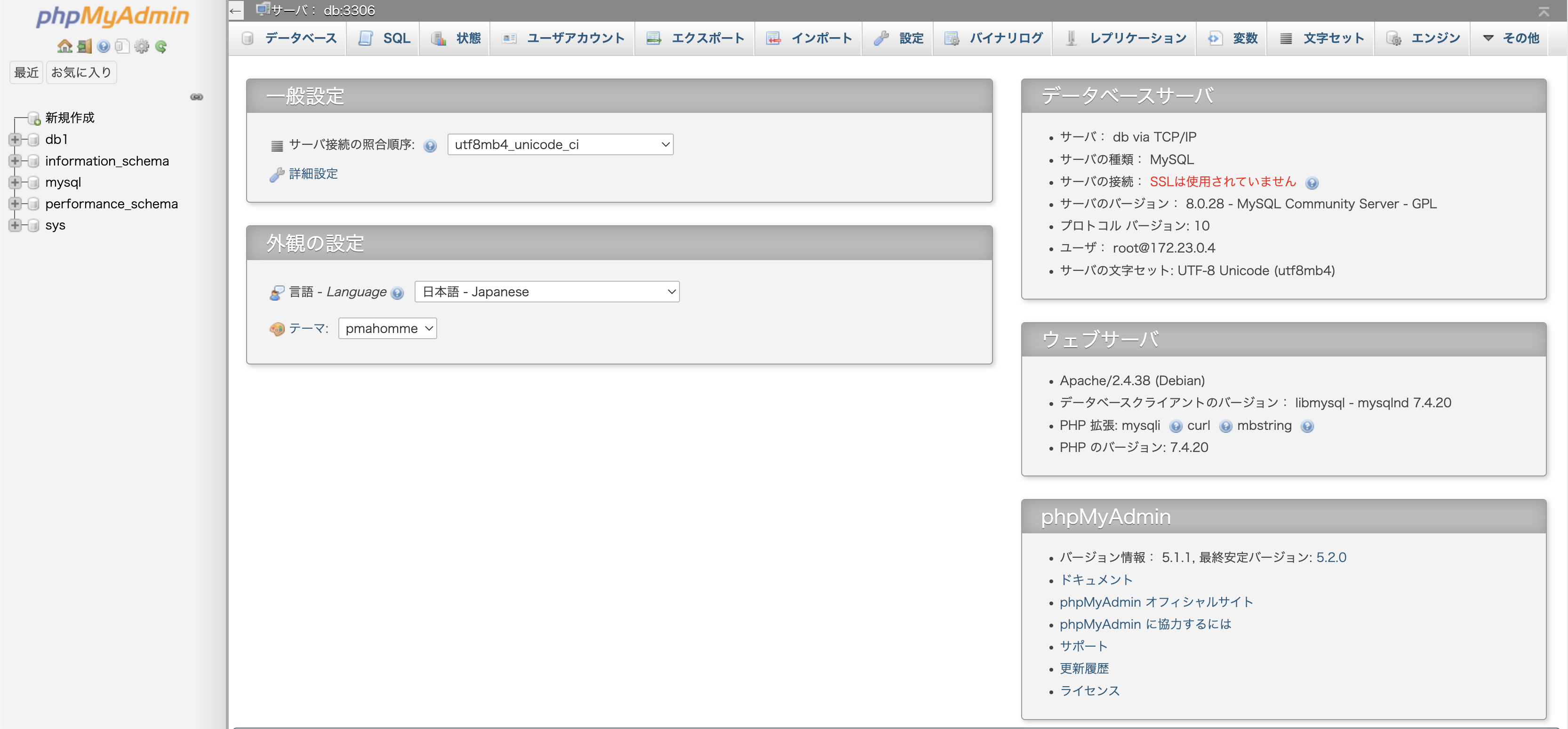Screen dimensions: 1568x729
Task: Open the 設定 tab
Action: (x=899, y=39)
